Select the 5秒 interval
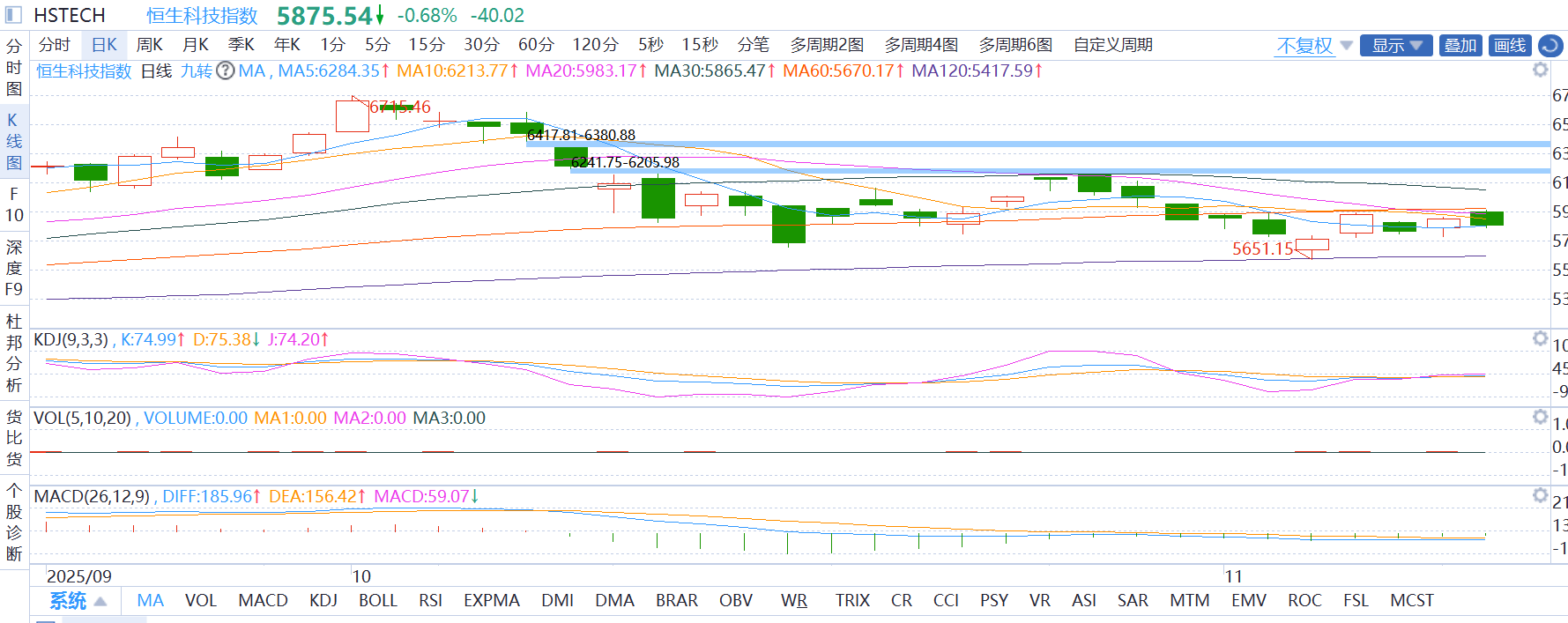 [650, 45]
